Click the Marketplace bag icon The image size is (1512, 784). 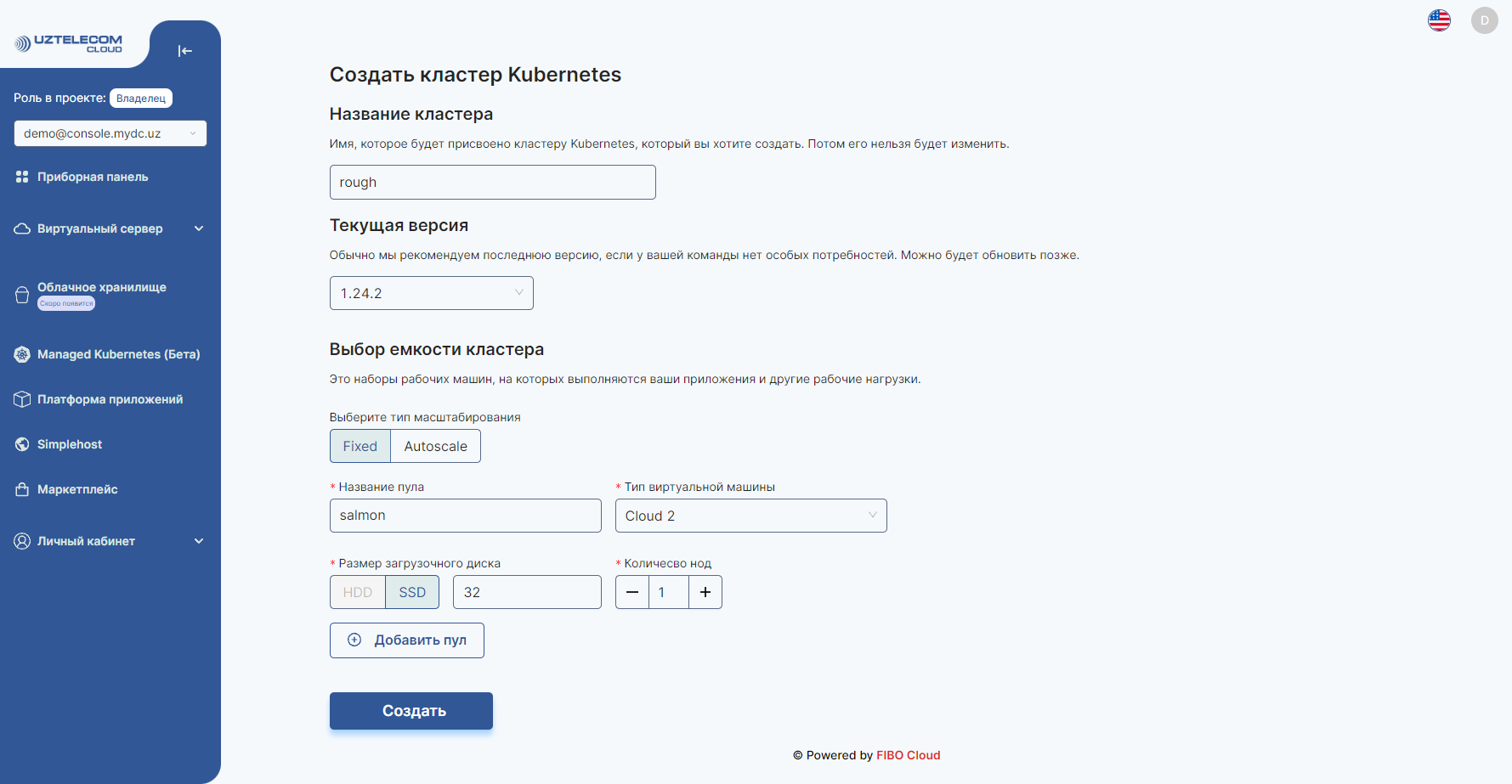coord(22,489)
